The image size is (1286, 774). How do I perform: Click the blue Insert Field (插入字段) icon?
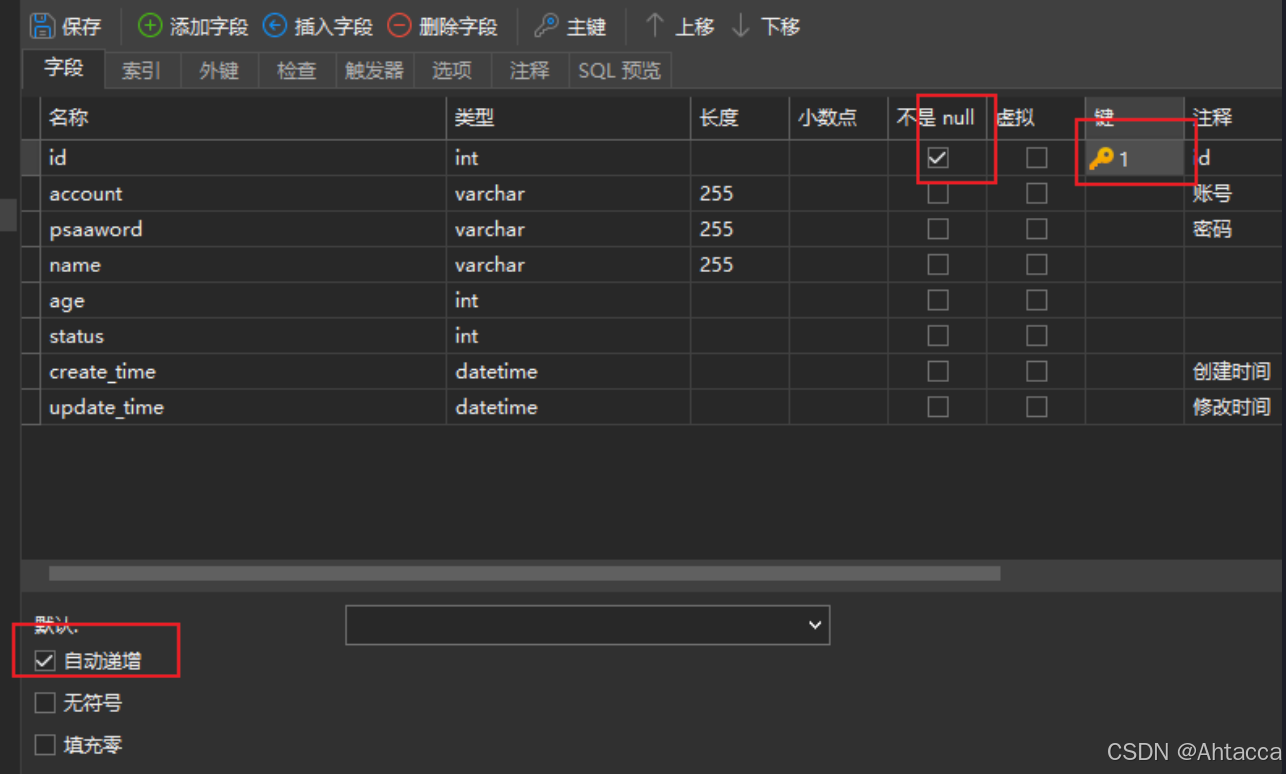275,25
